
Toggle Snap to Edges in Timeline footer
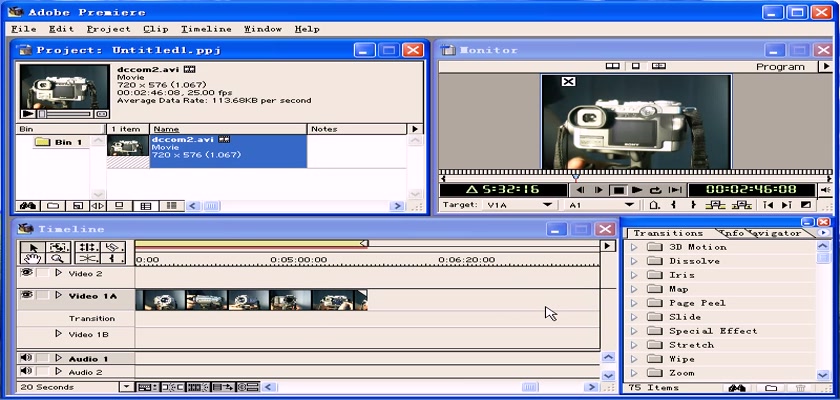click(x=172, y=387)
